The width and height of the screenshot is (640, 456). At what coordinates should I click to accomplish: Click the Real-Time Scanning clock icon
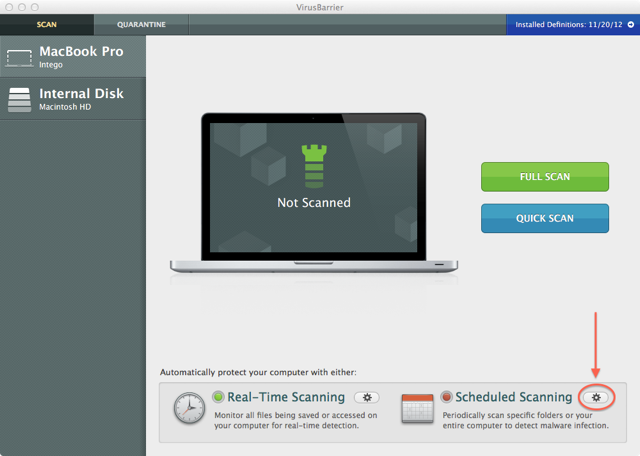189,408
